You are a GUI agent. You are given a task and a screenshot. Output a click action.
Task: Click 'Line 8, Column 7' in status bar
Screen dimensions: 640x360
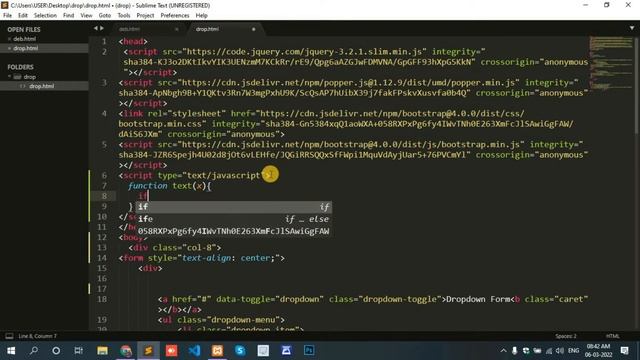tap(38, 336)
